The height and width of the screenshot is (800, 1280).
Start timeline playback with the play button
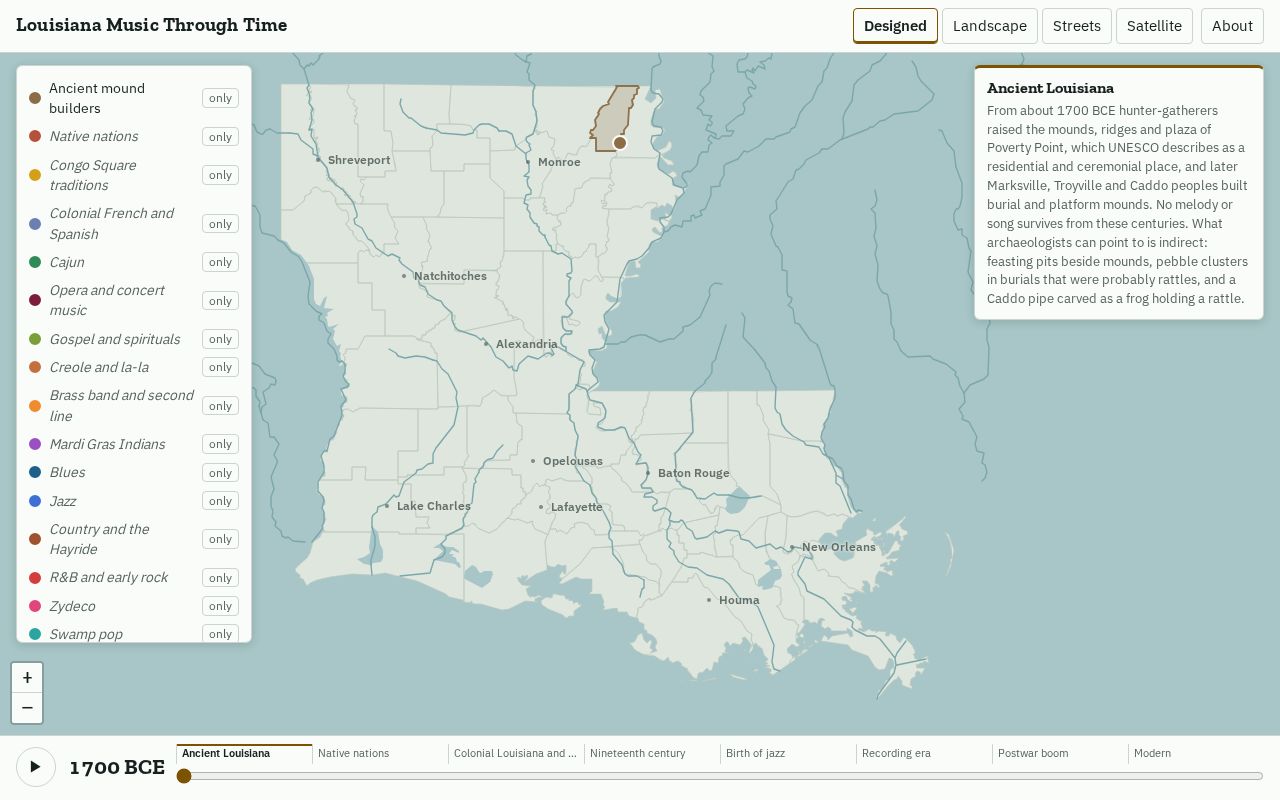[35, 767]
